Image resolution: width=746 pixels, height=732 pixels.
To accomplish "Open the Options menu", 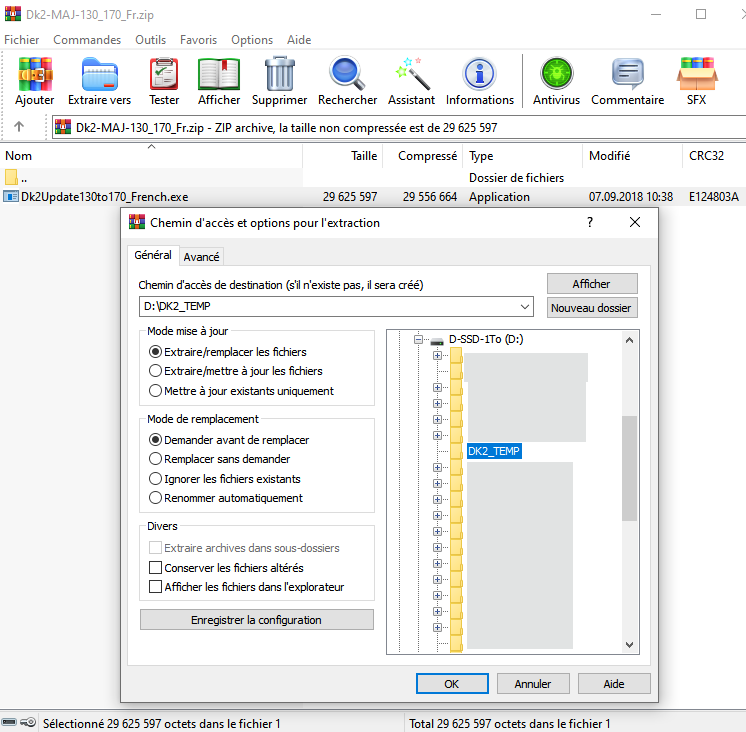I will click(252, 40).
